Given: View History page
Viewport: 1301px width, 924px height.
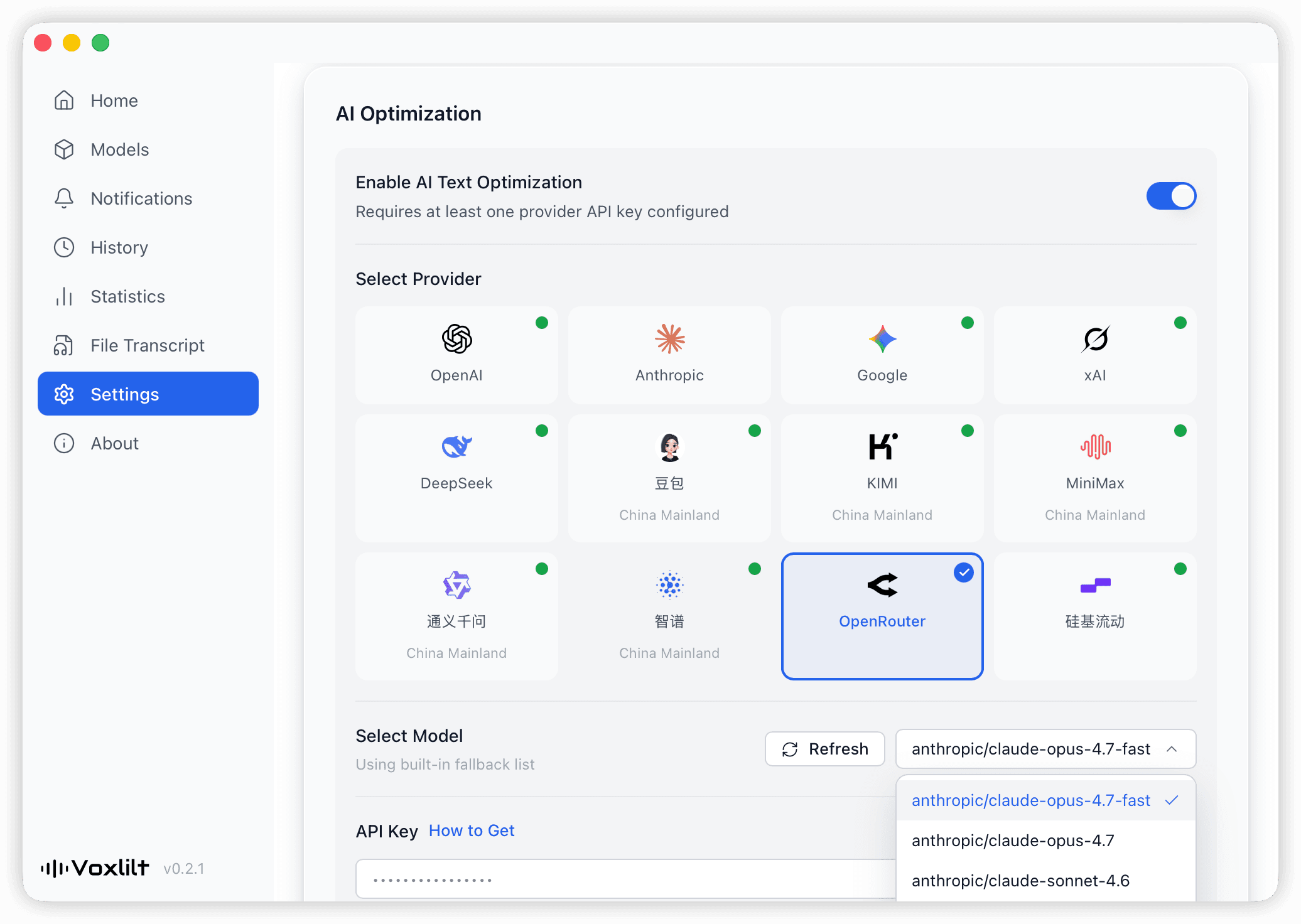Looking at the screenshot, I should pos(148,247).
